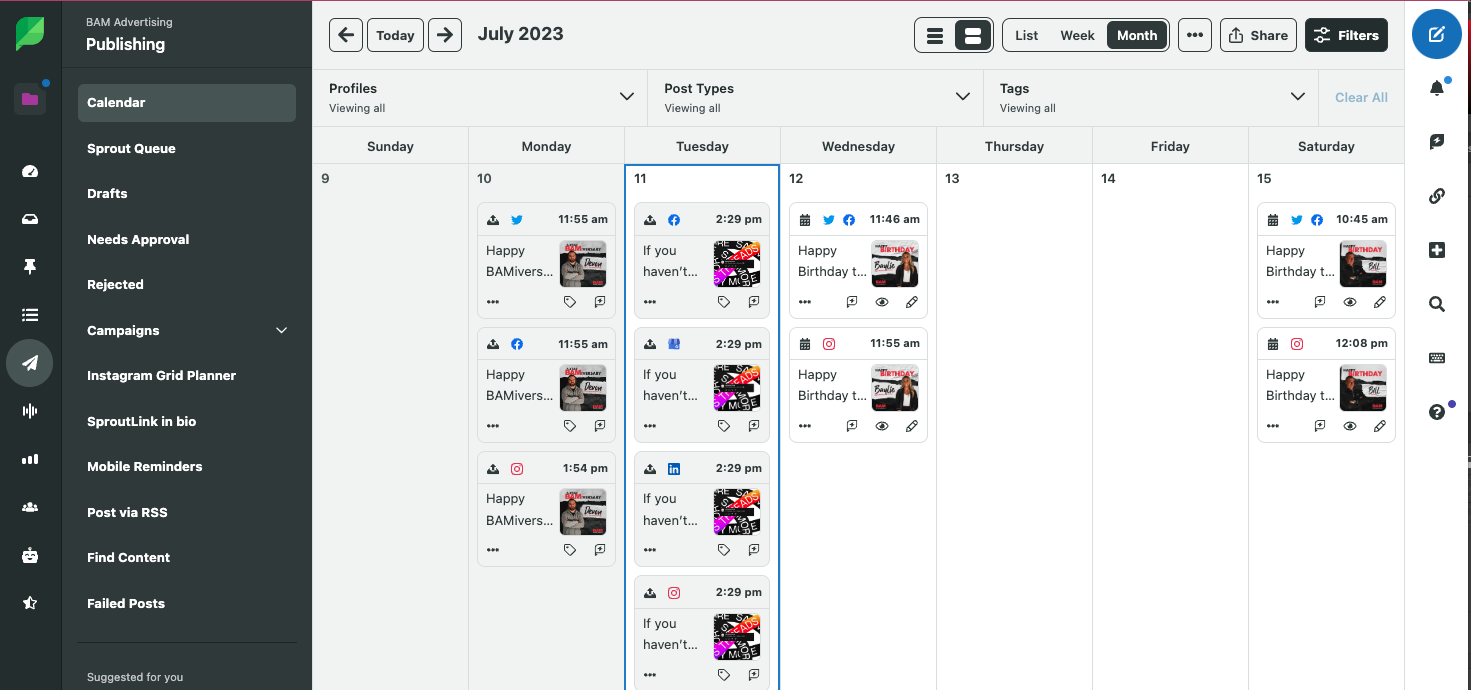Open ellipsis menu on Tuesday LinkedIn 2:29 pm post

coord(650,549)
